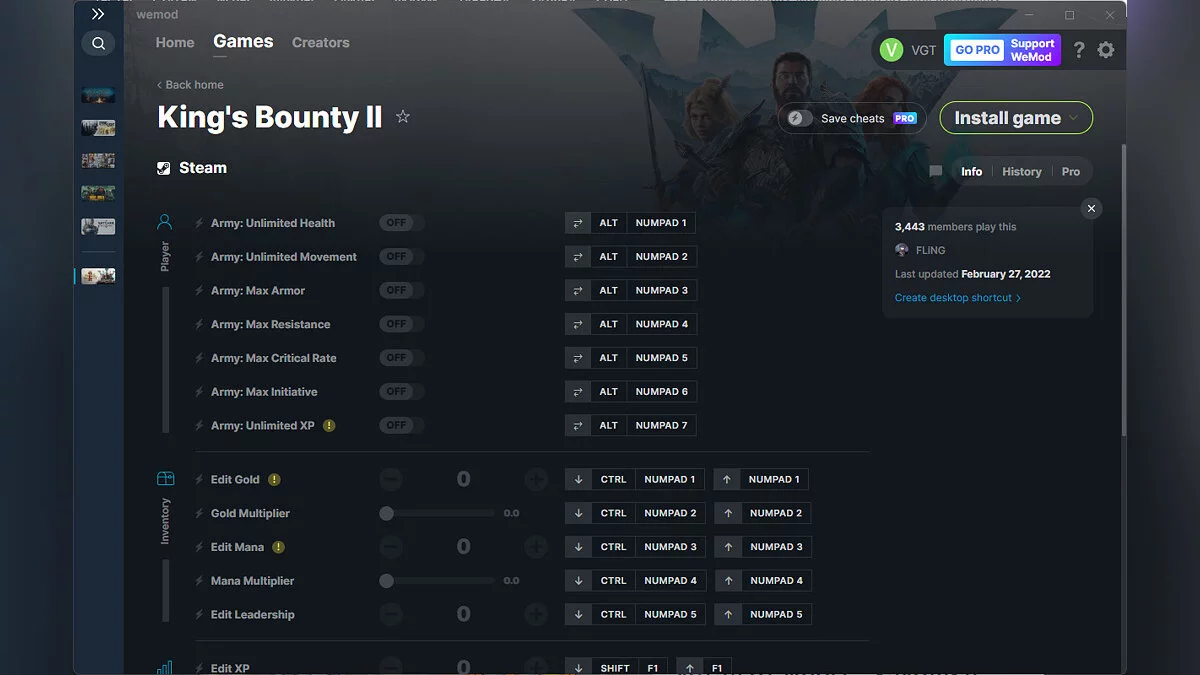
Task: Click Create desktop shortcut link
Action: point(958,298)
